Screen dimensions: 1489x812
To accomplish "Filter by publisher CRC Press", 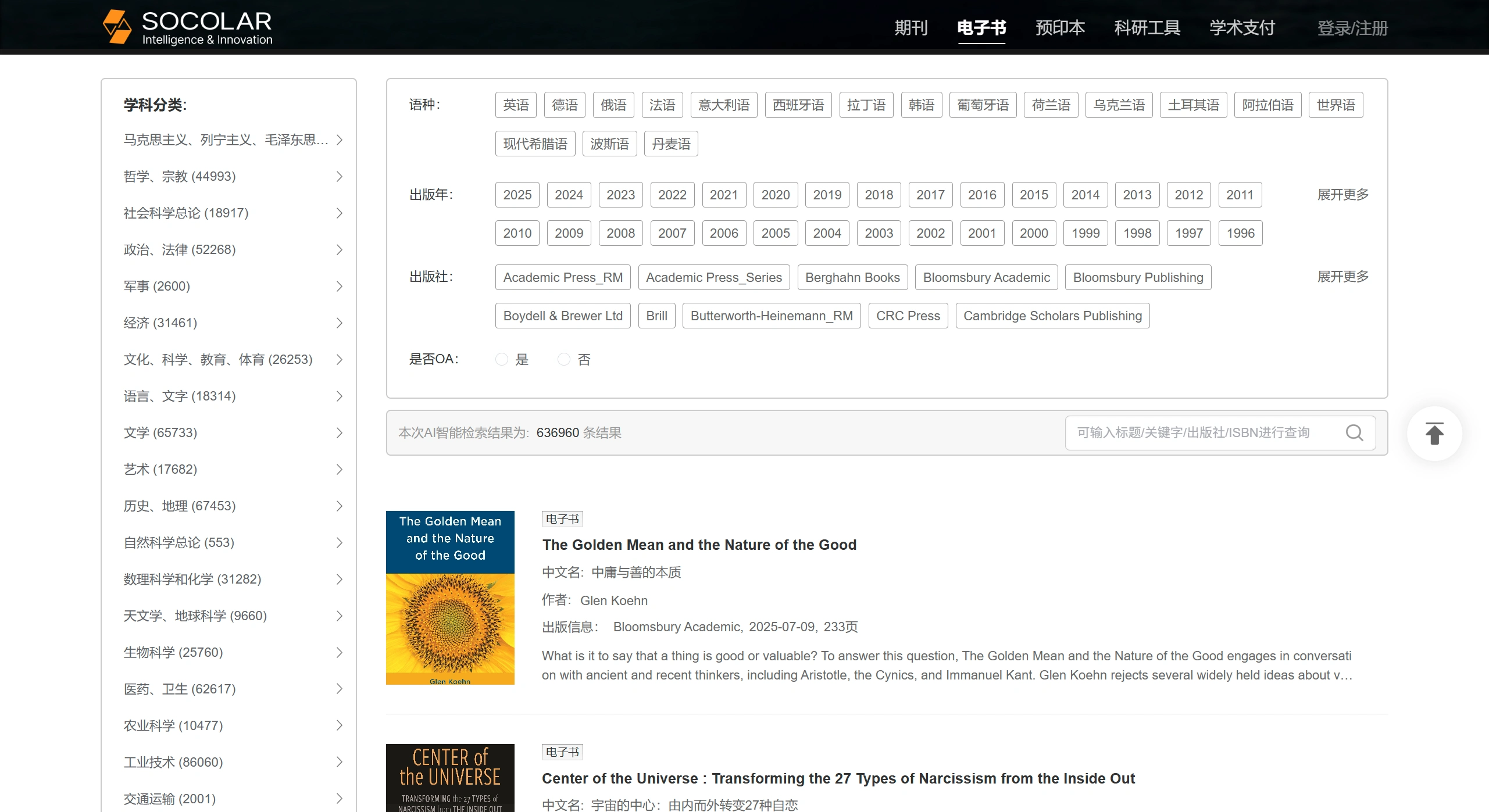I will 908,316.
